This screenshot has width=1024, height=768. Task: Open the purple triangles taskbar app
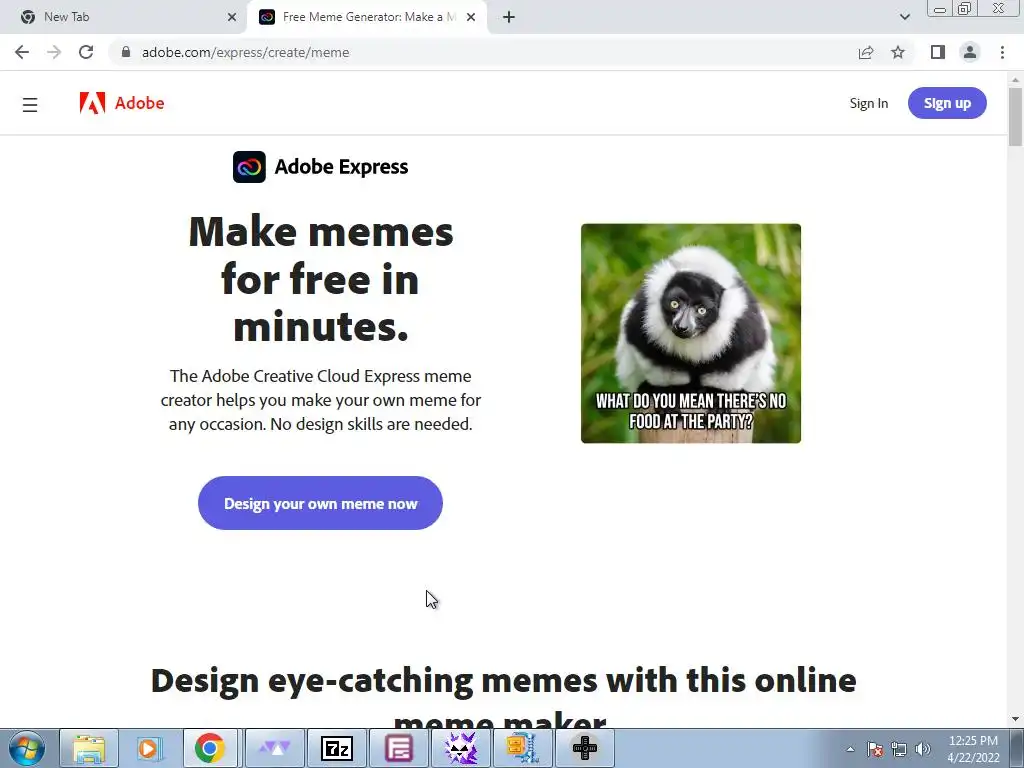coord(274,748)
